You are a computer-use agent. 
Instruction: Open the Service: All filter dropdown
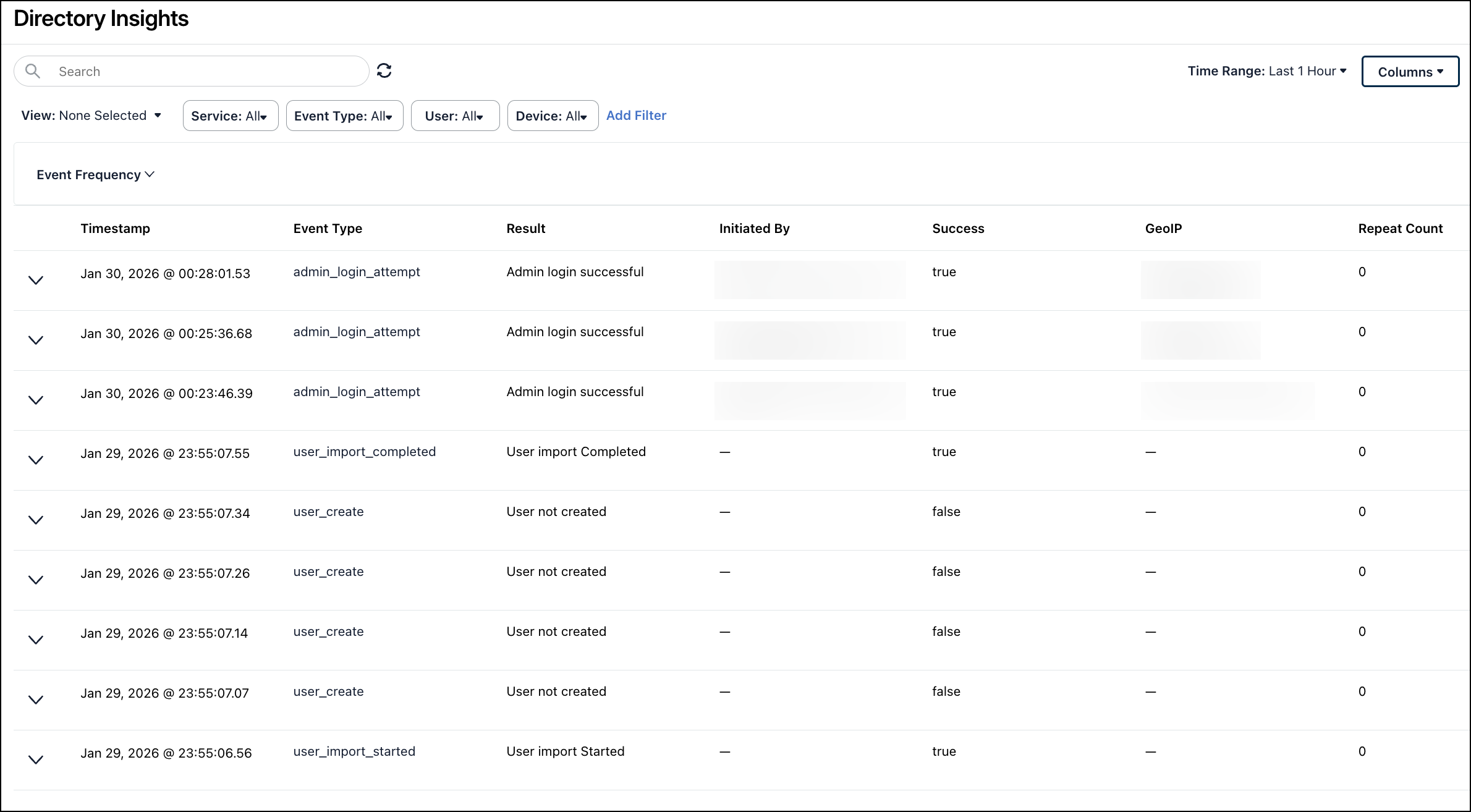click(x=230, y=116)
